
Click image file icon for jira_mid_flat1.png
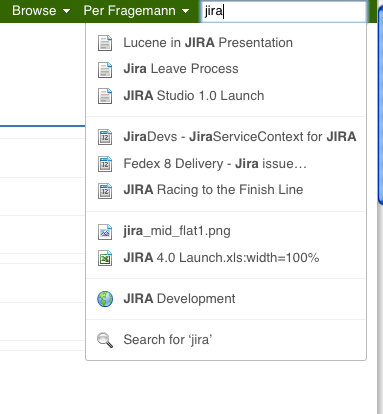105,232
